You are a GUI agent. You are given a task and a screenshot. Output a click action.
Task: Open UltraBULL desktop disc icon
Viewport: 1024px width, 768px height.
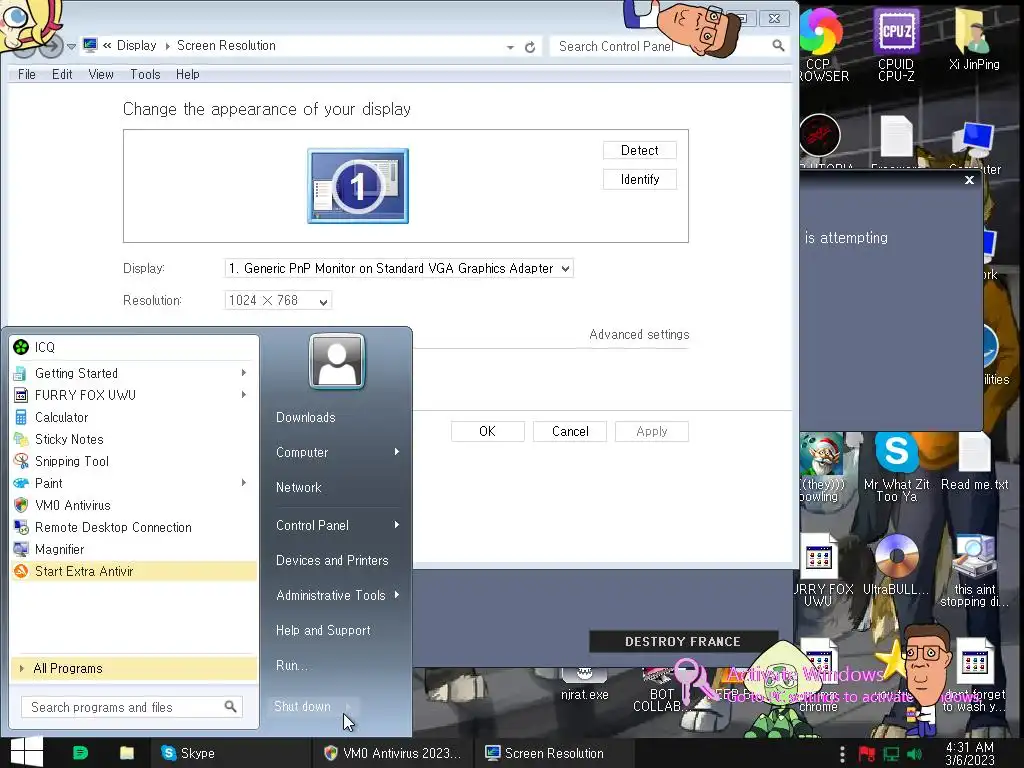tap(896, 565)
